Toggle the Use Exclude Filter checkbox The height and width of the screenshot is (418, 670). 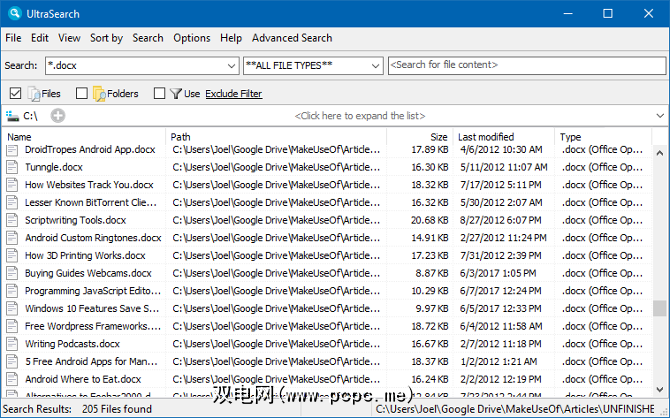[x=159, y=93]
